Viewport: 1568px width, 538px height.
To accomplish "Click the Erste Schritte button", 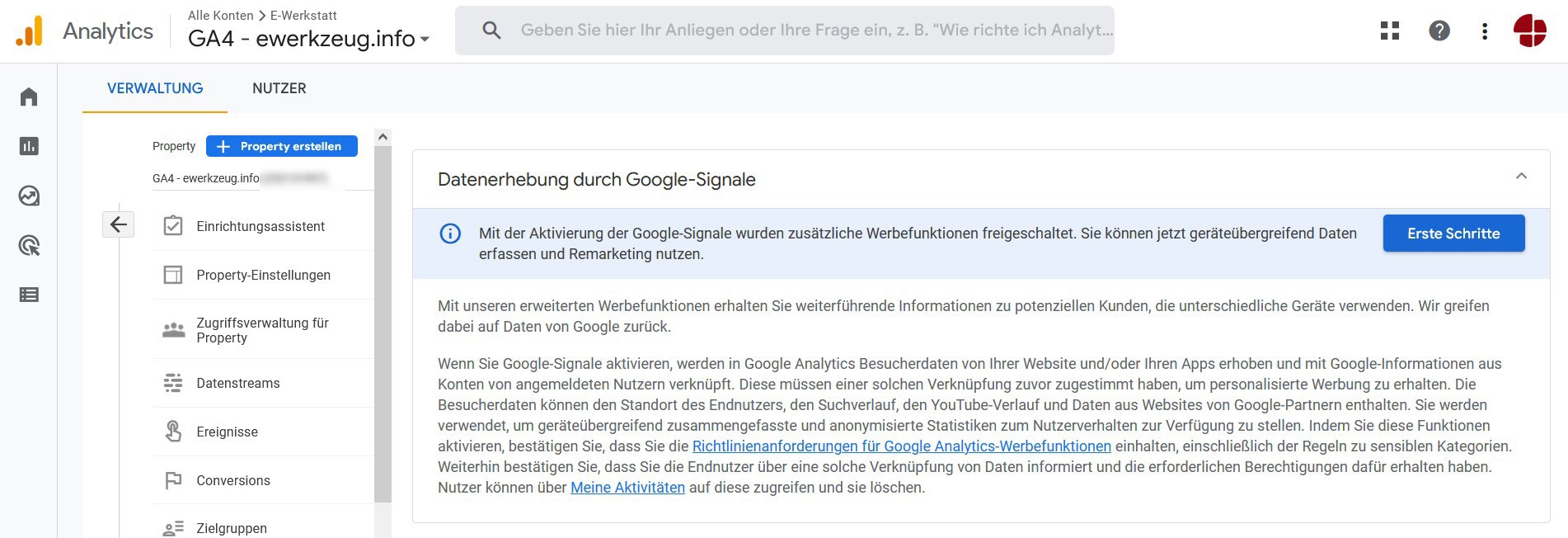I will pos(1453,234).
